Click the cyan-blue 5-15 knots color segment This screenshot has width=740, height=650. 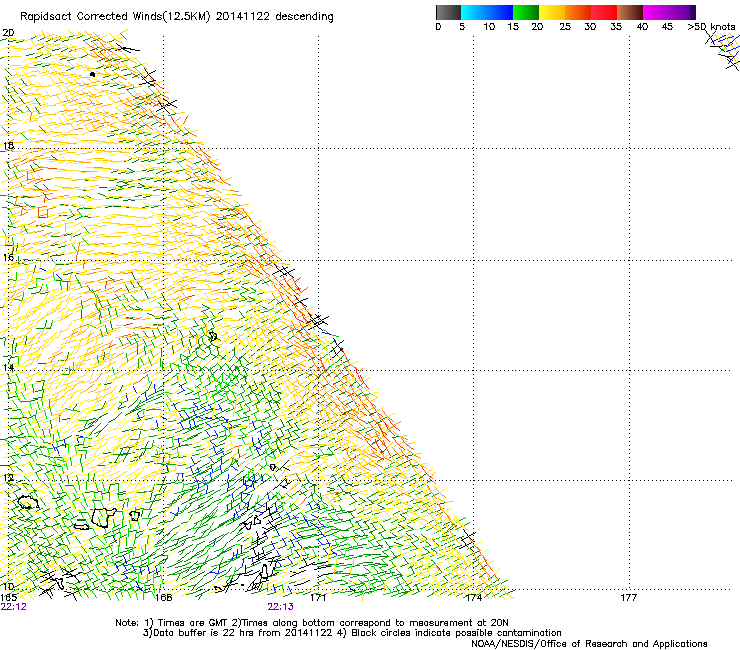pos(487,12)
